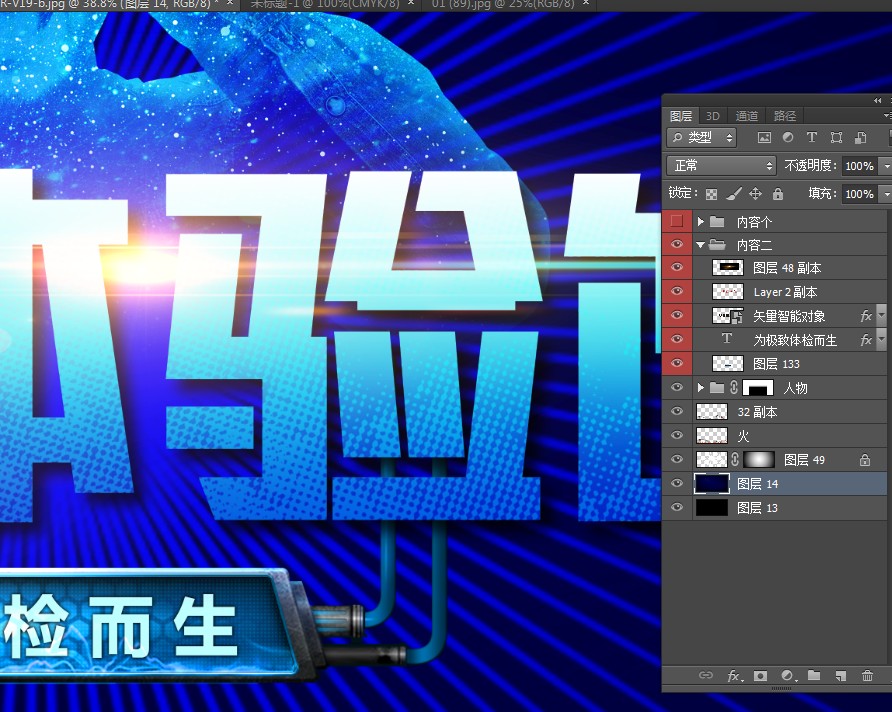Click fx icon on 矢量智能对象 layer
The height and width of the screenshot is (712, 892).
point(866,316)
